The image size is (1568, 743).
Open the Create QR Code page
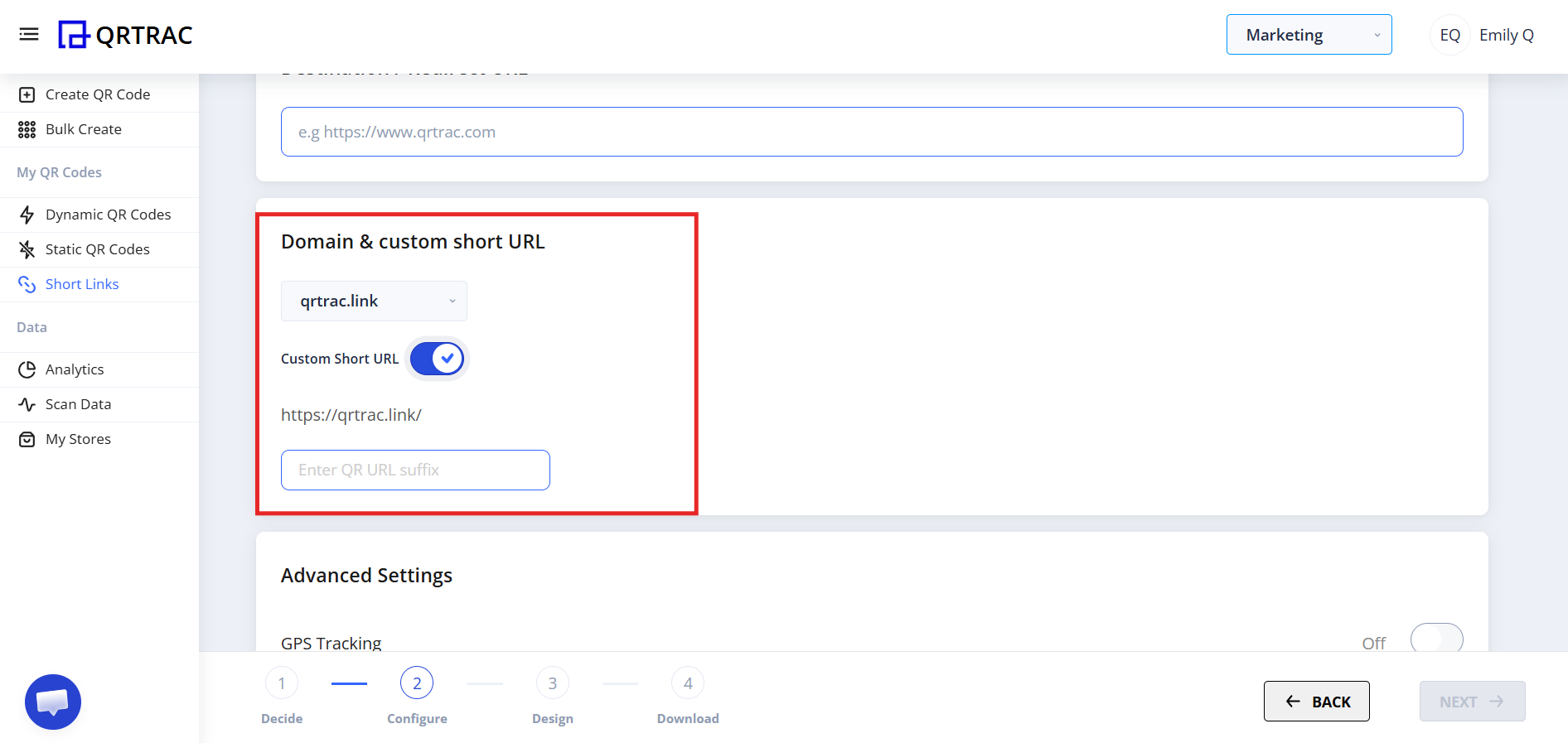coord(99,94)
